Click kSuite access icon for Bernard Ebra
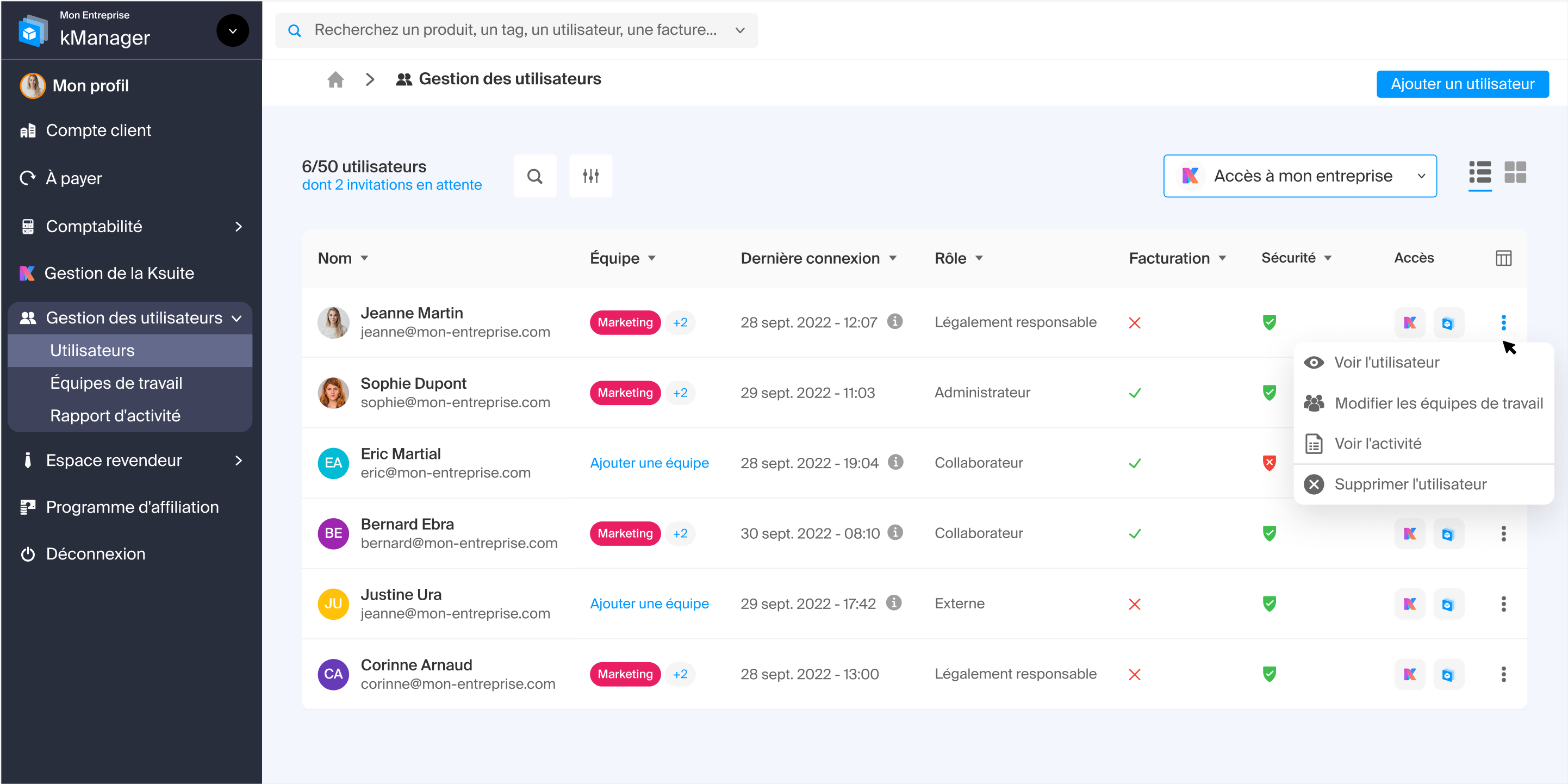This screenshot has height=784, width=1568. click(1409, 534)
